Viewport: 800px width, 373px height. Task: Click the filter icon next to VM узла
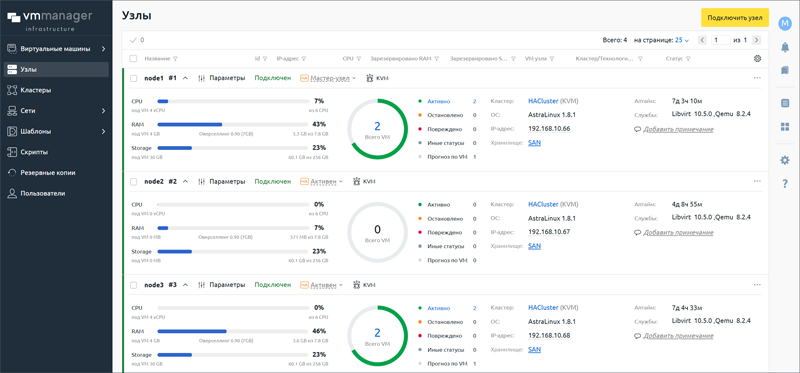[x=552, y=59]
